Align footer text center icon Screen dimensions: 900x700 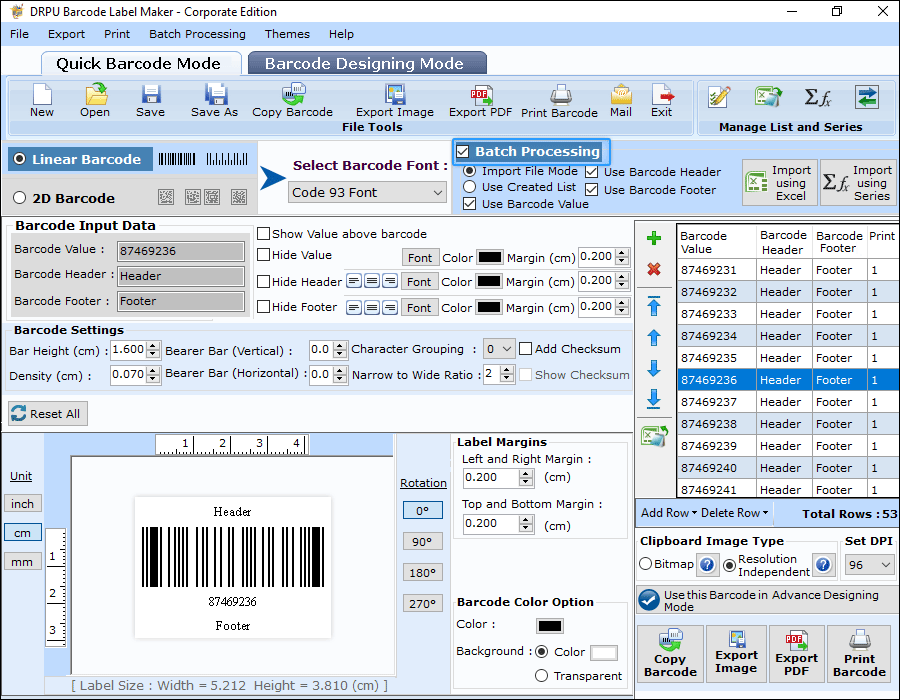pos(372,308)
